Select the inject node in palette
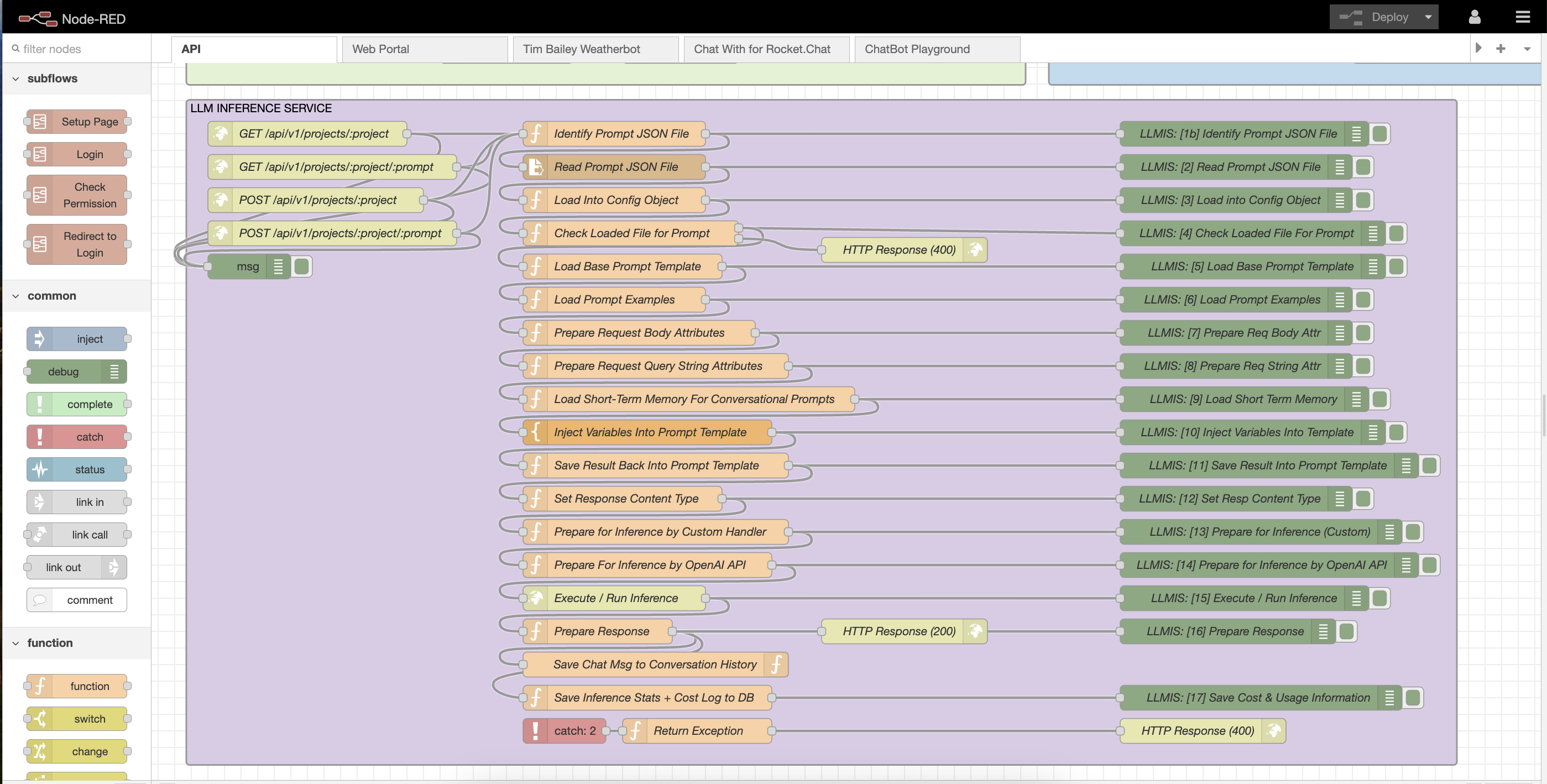This screenshot has height=784, width=1547. 77,339
